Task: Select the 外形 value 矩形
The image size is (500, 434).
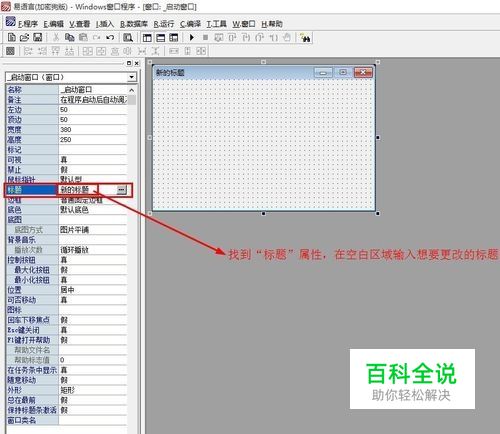Action: point(93,390)
